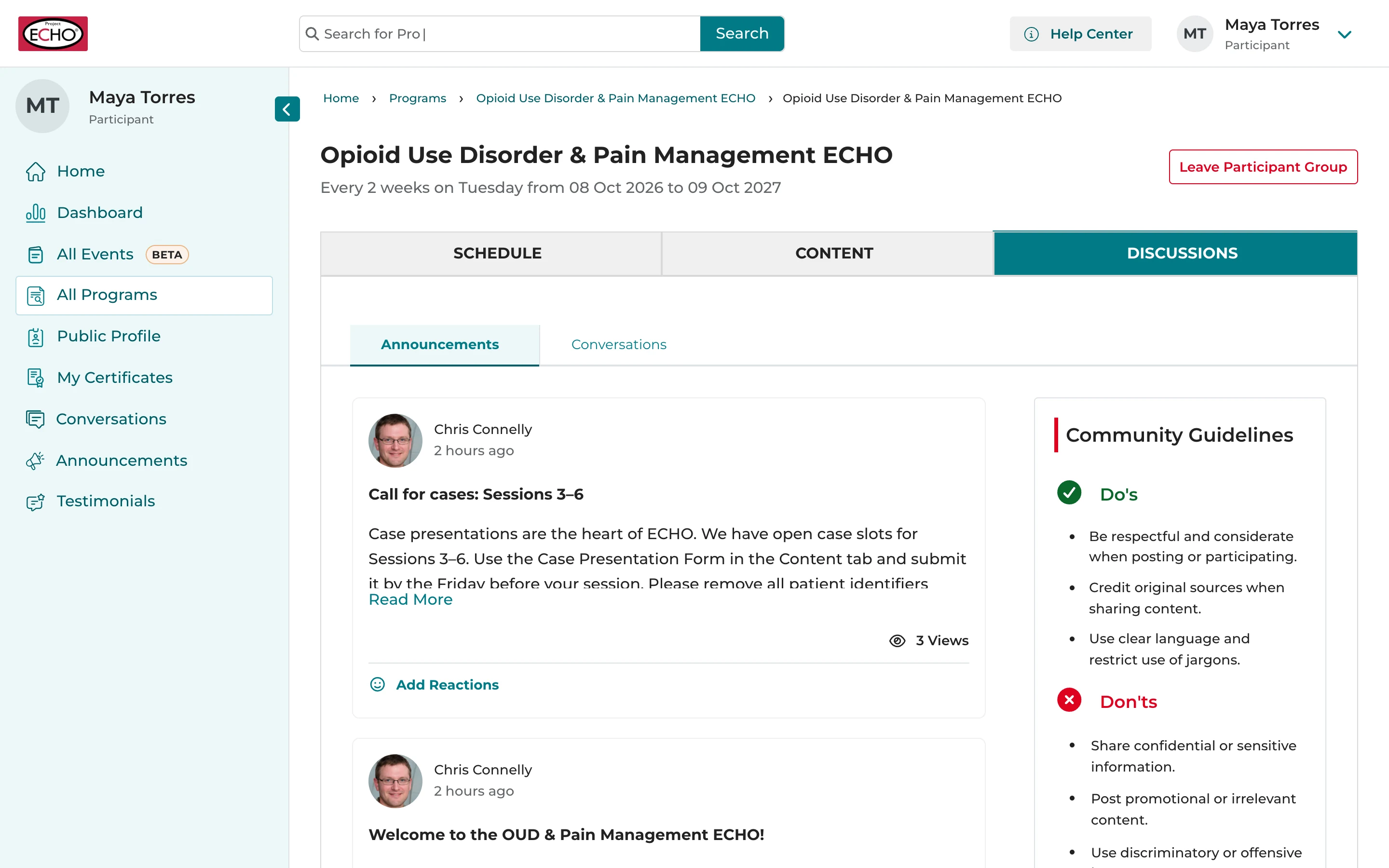Image resolution: width=1389 pixels, height=868 pixels.
Task: Click Chris Connelly's photo on Welcome post
Action: 395,781
